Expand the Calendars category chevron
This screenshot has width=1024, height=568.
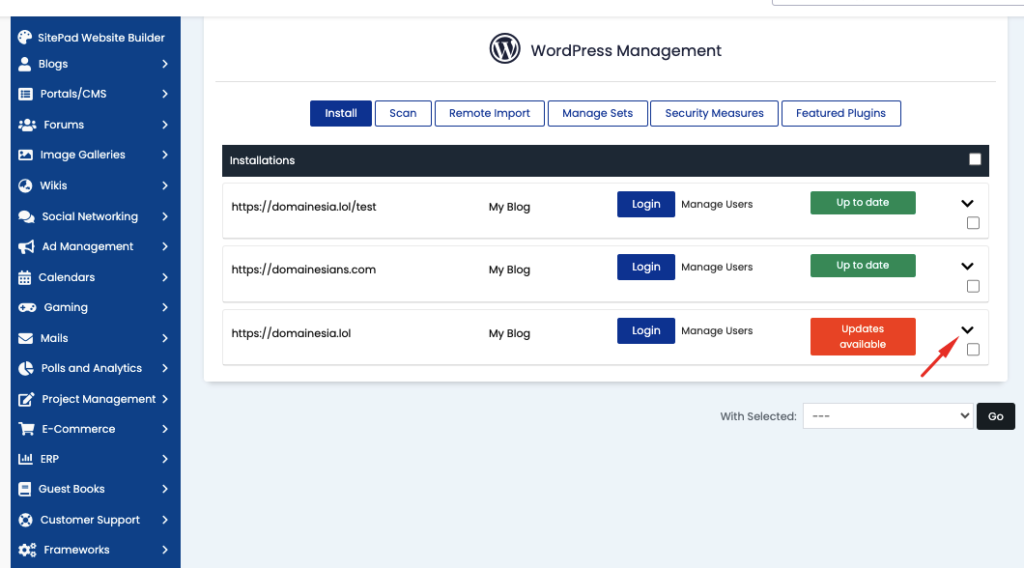click(x=165, y=277)
